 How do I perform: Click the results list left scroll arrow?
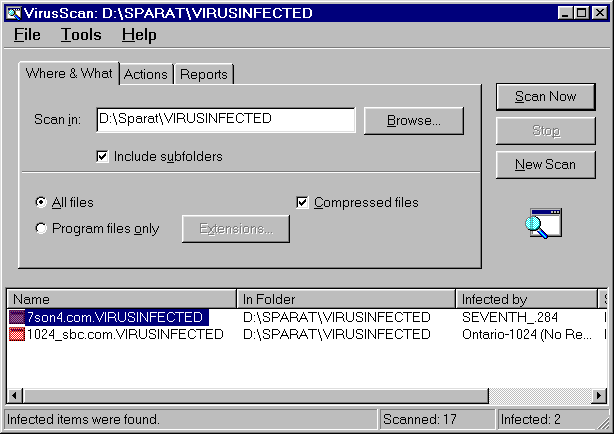pos(15,396)
